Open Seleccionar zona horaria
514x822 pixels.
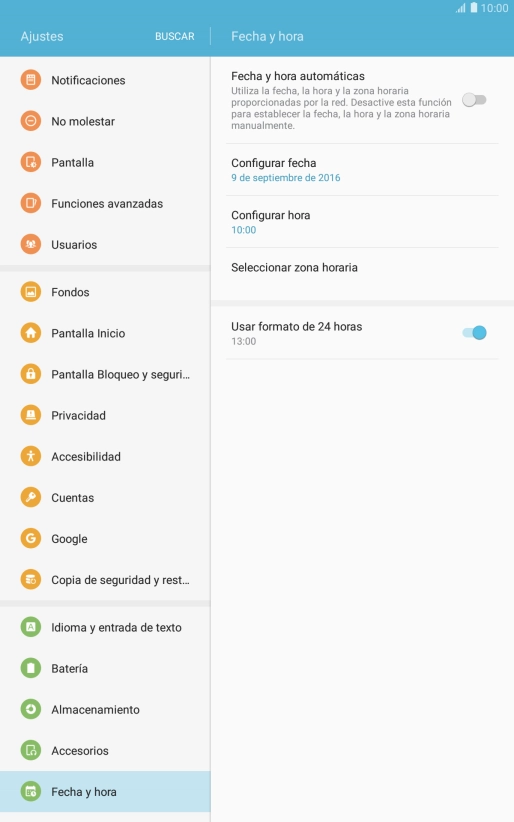click(362, 267)
